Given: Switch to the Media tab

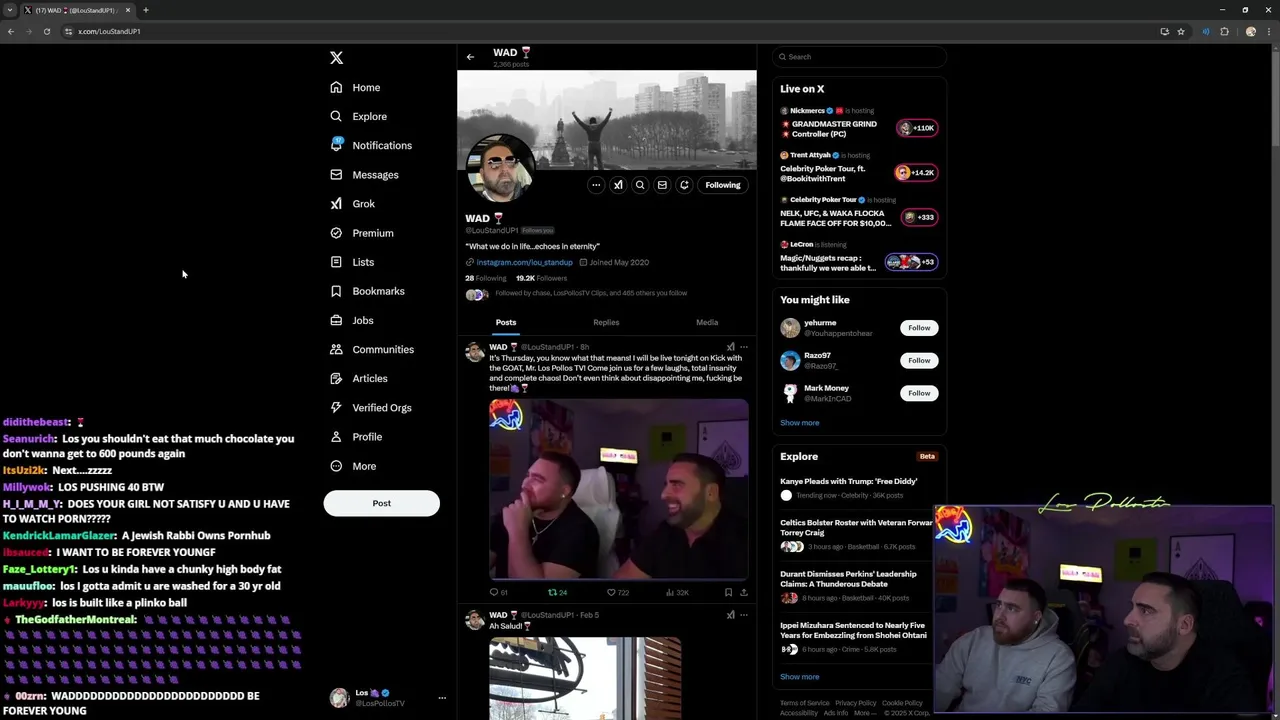Looking at the screenshot, I should click(x=707, y=322).
